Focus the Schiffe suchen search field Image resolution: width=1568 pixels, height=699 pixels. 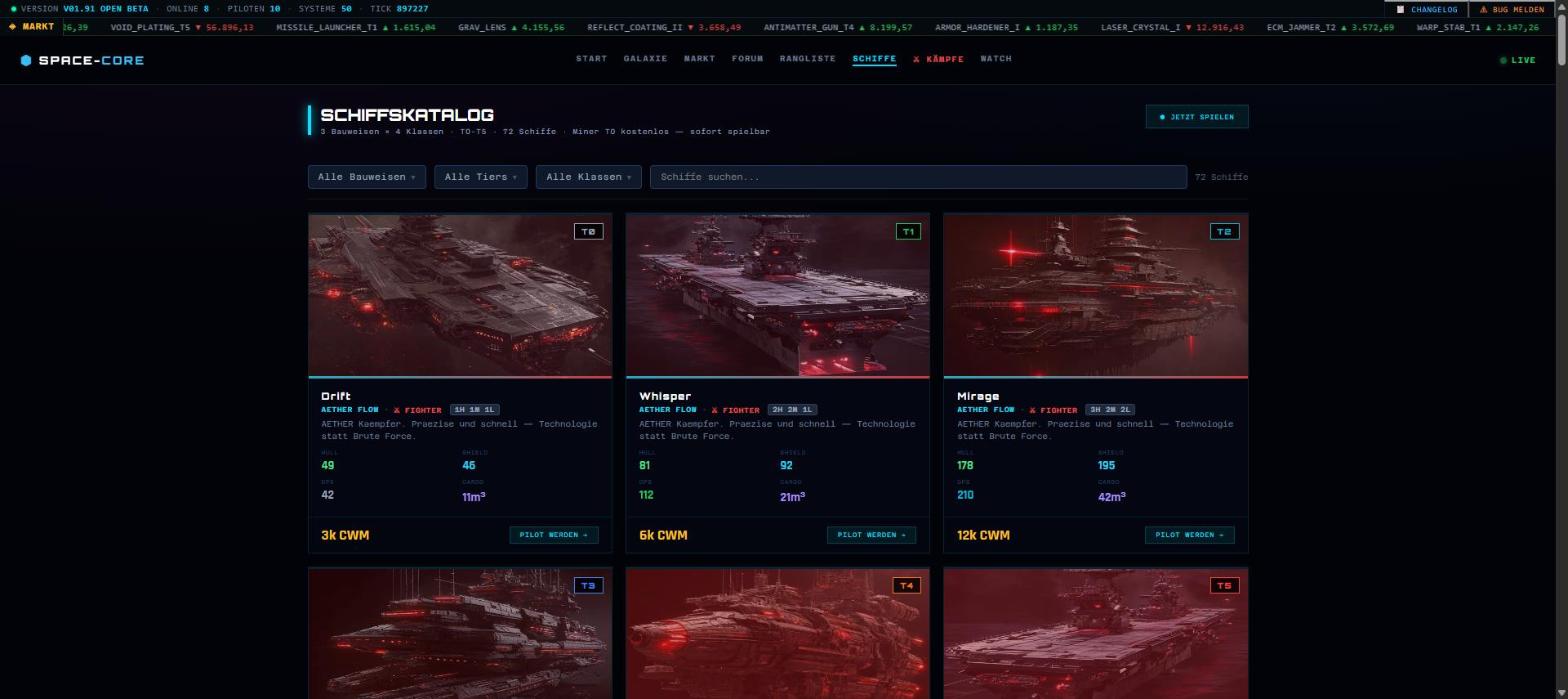click(x=918, y=177)
